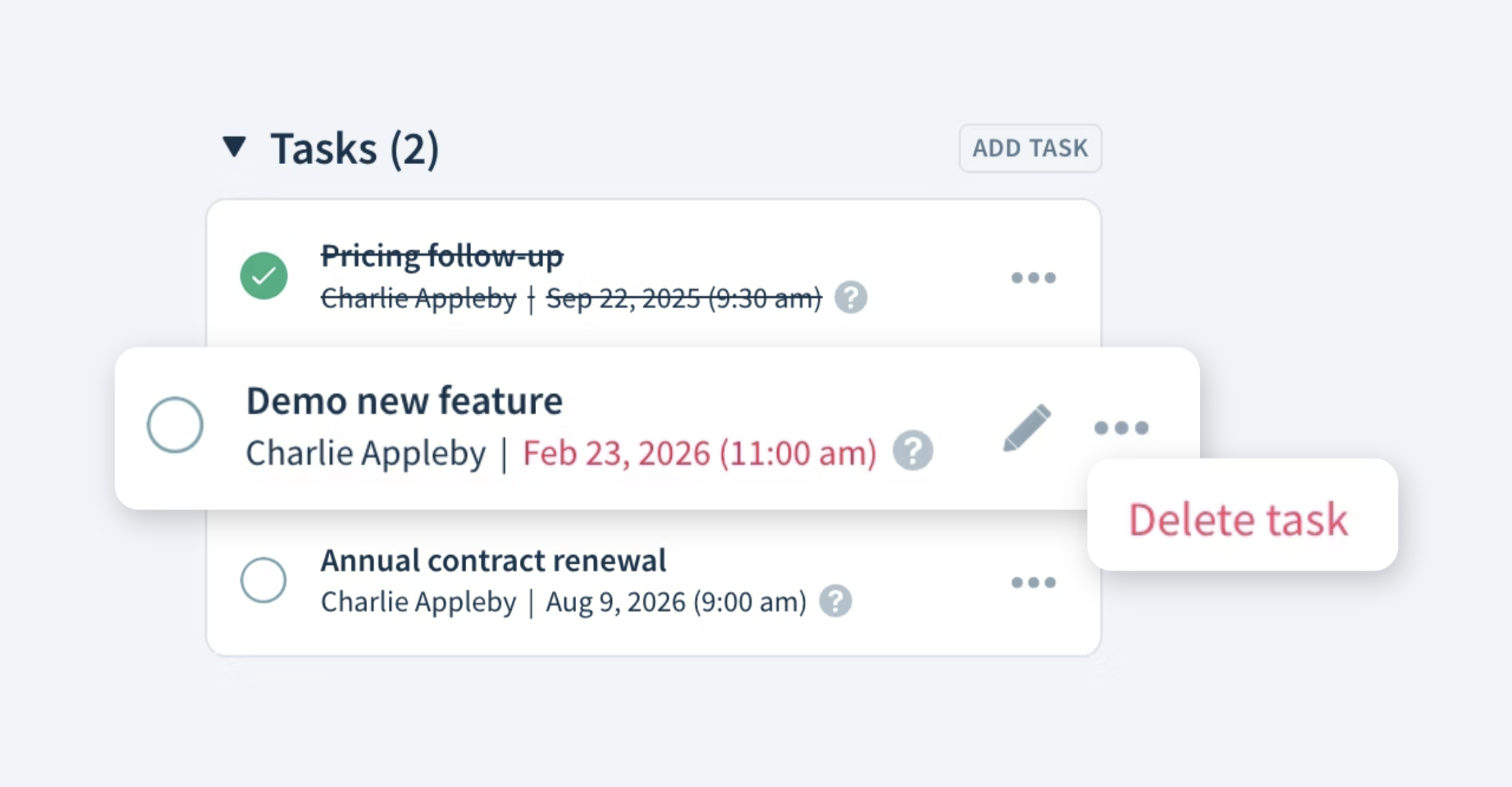The height and width of the screenshot is (787, 1512).
Task: Open the ellipsis menu on Pricing follow-up
Action: [x=1034, y=277]
